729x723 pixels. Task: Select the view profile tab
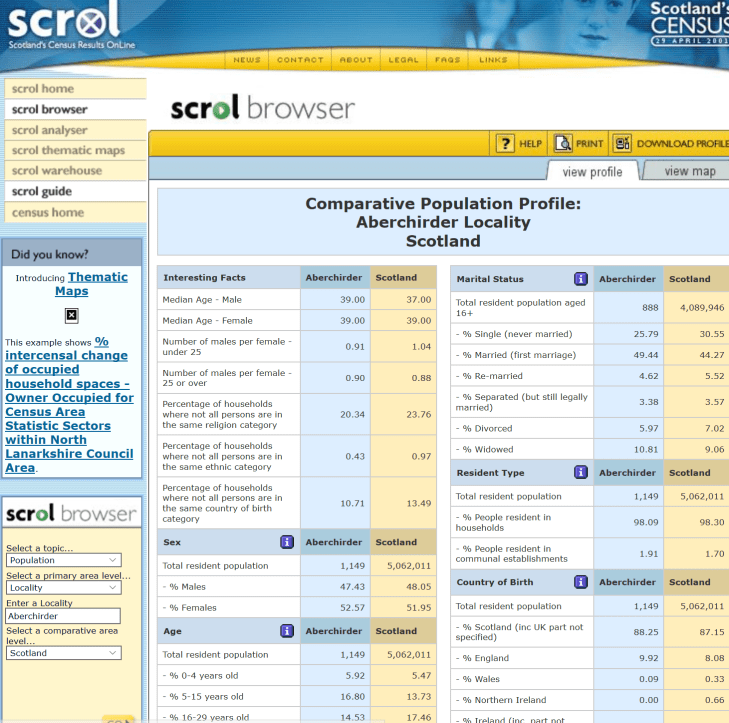pyautogui.click(x=592, y=172)
